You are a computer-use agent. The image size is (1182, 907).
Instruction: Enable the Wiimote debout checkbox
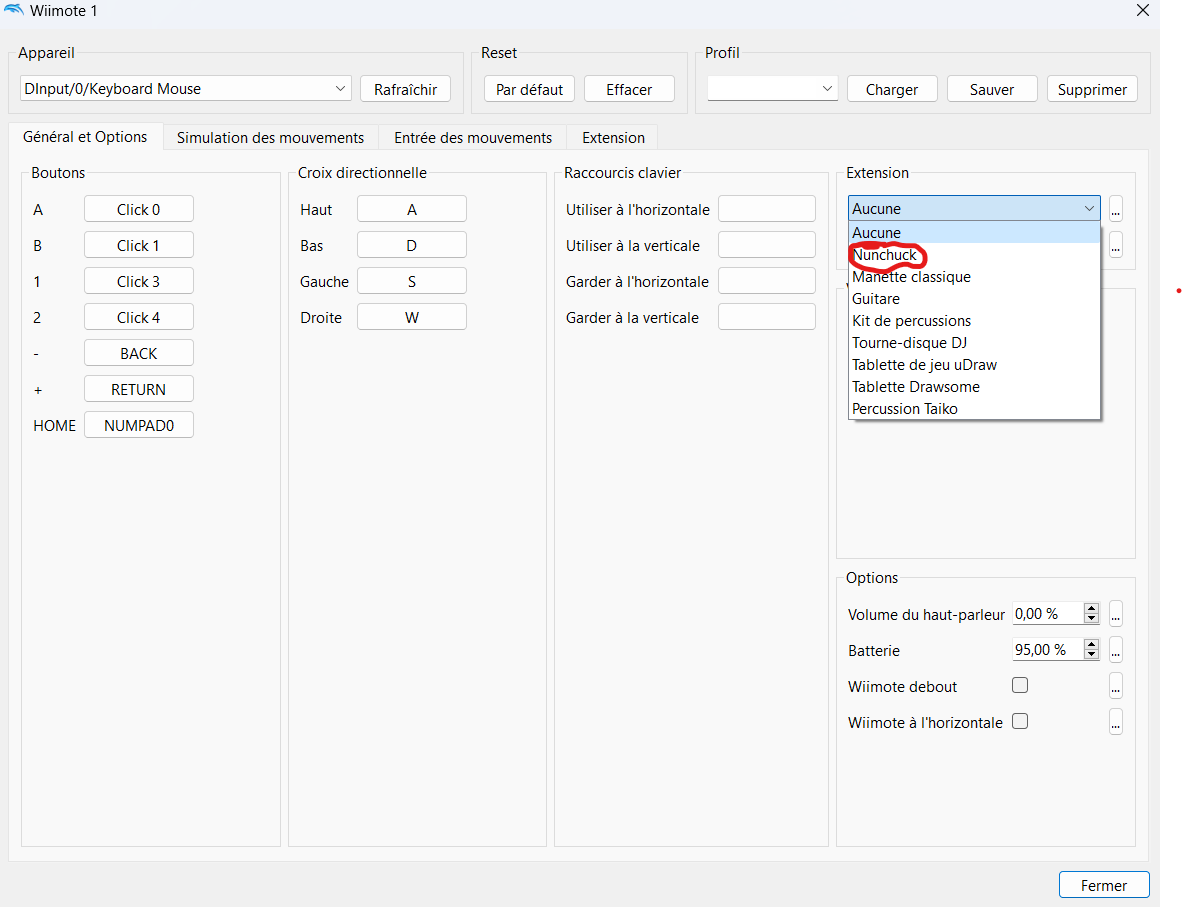click(1020, 686)
